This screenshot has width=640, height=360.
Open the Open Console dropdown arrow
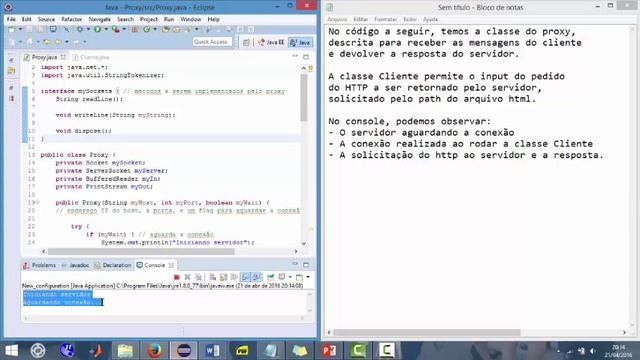tap(308, 277)
